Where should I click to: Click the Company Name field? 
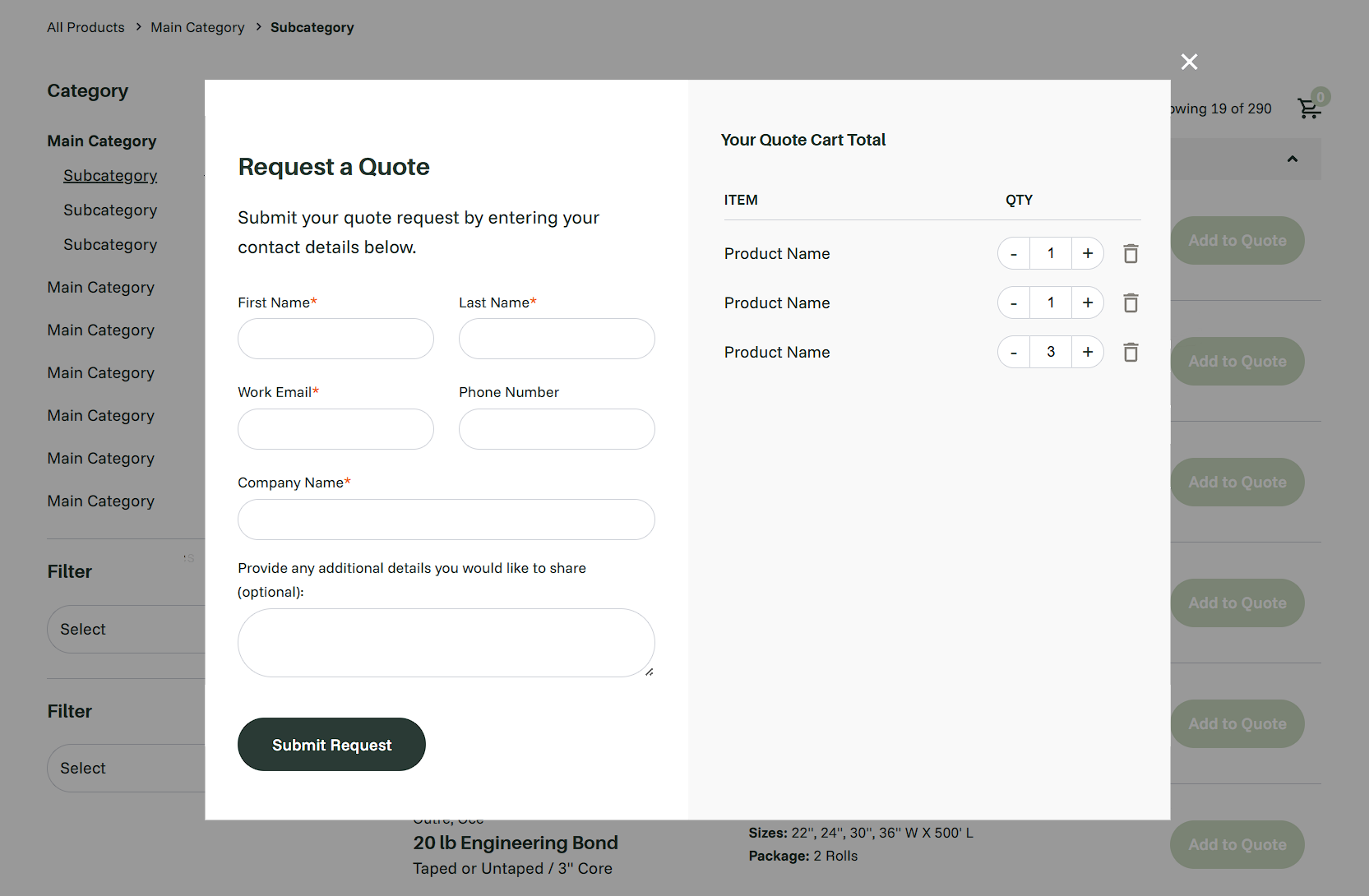point(446,520)
